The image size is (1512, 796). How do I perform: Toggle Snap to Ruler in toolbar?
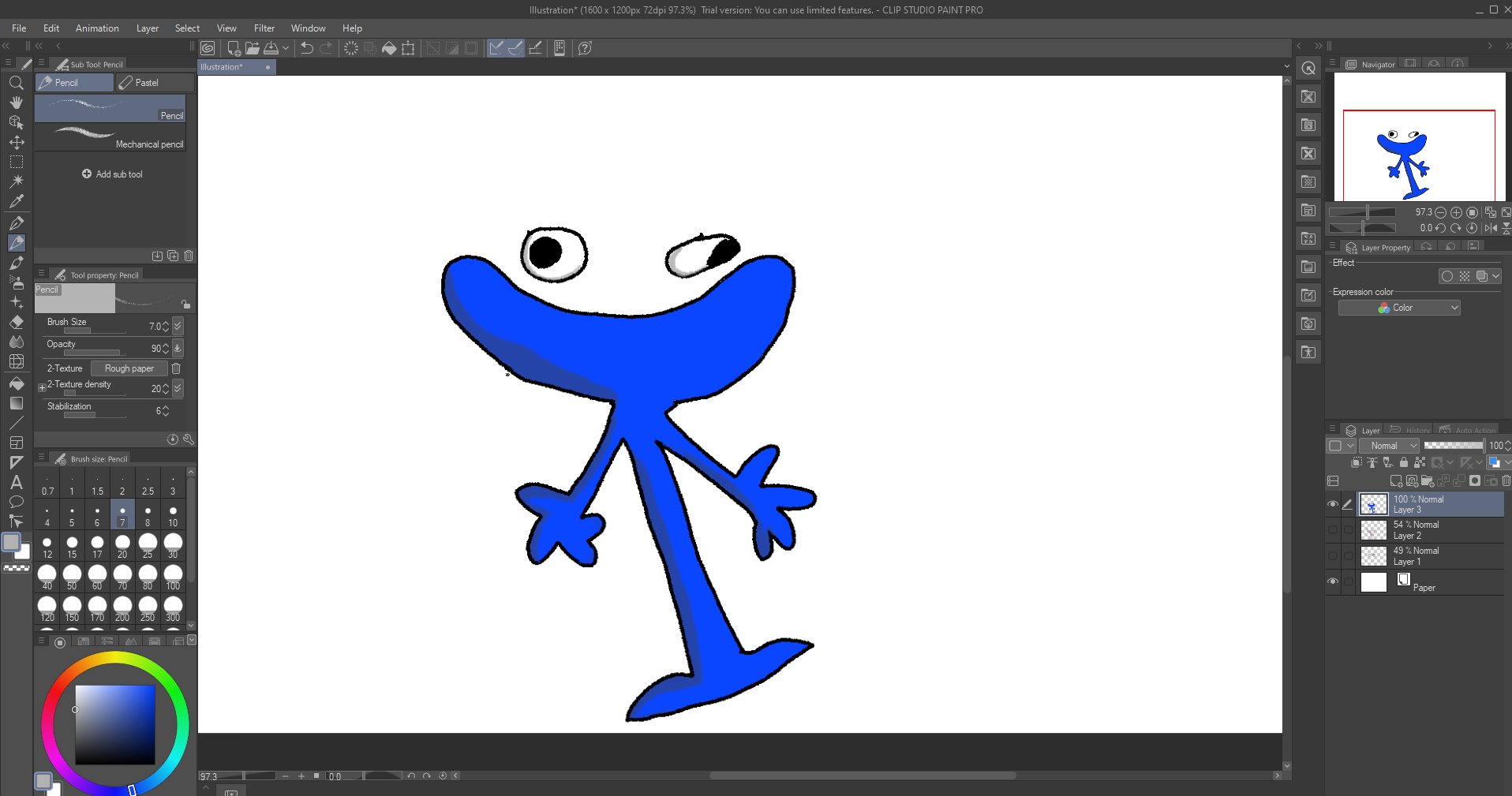(x=496, y=48)
